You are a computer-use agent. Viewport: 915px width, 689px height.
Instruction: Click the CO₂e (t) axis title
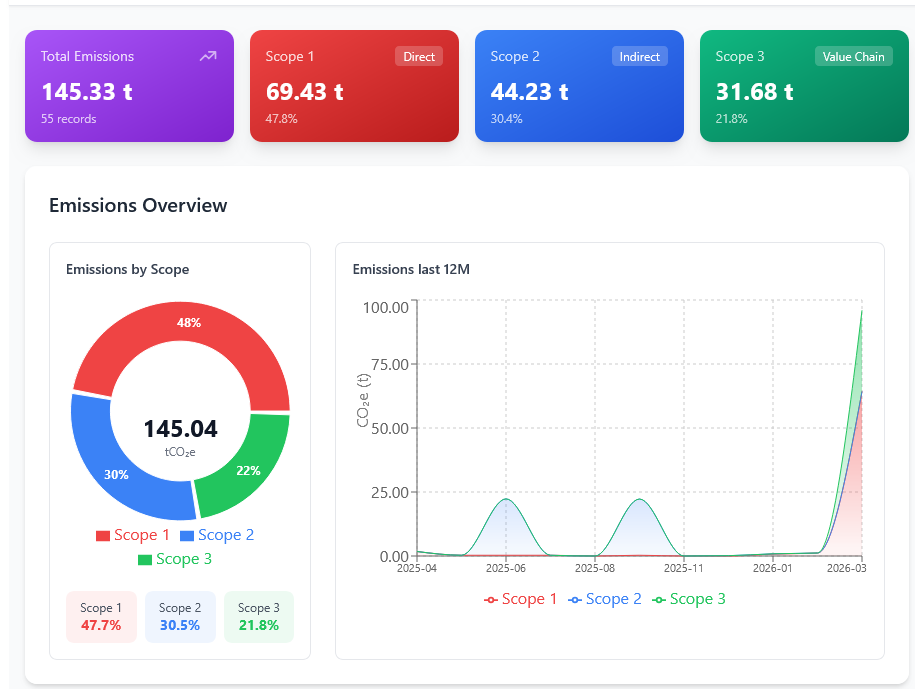363,400
